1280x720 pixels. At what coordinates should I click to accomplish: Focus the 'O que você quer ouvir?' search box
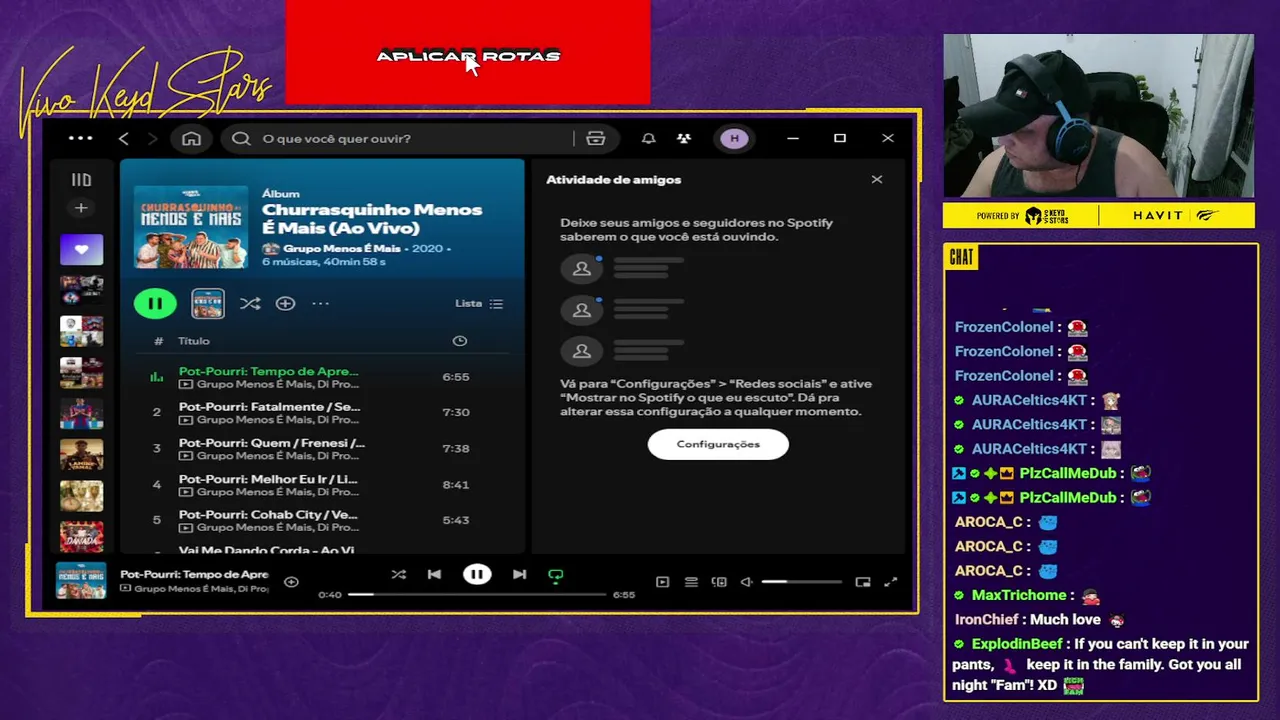[400, 138]
